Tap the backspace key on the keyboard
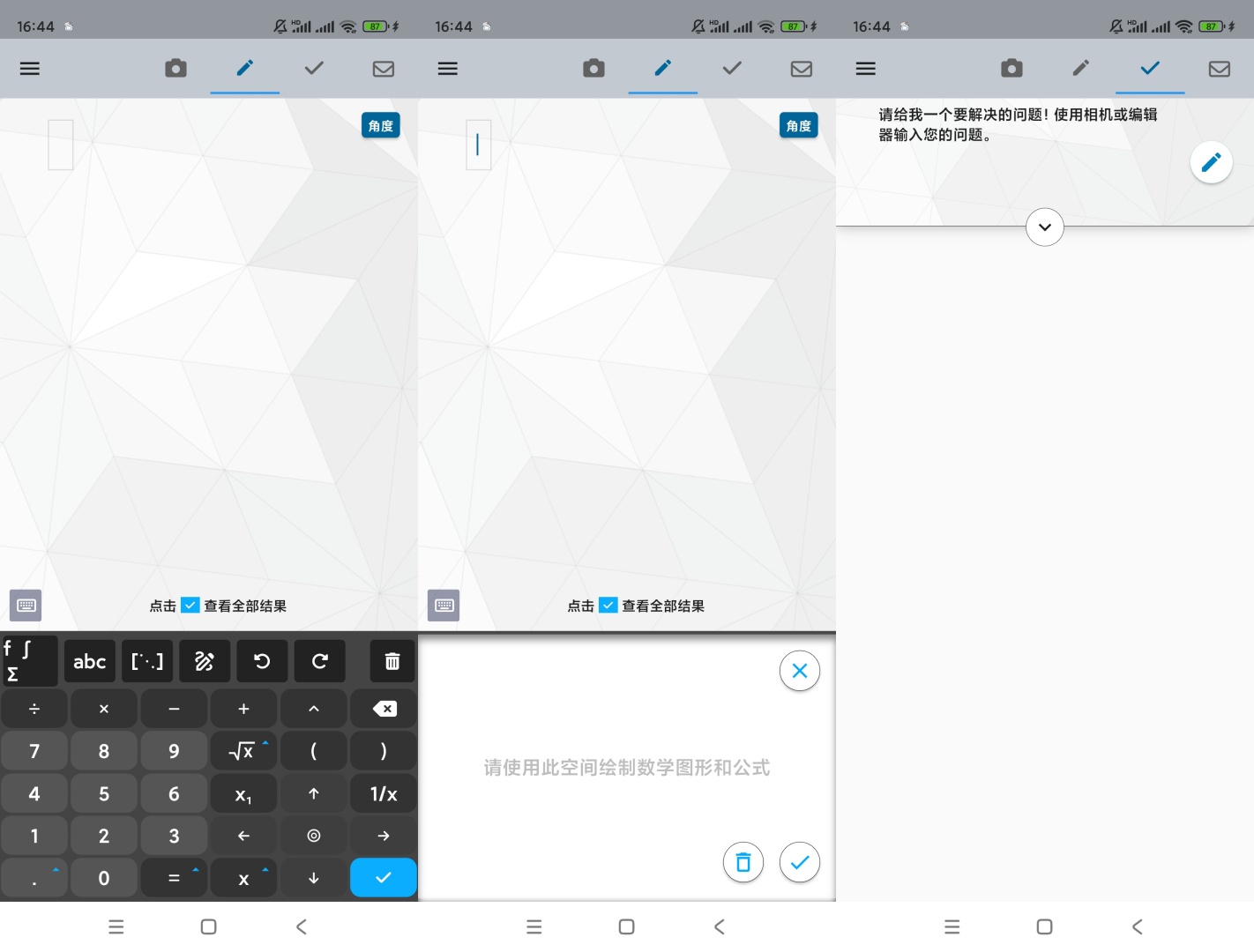Screen dimensions: 1254x952 pos(384,709)
